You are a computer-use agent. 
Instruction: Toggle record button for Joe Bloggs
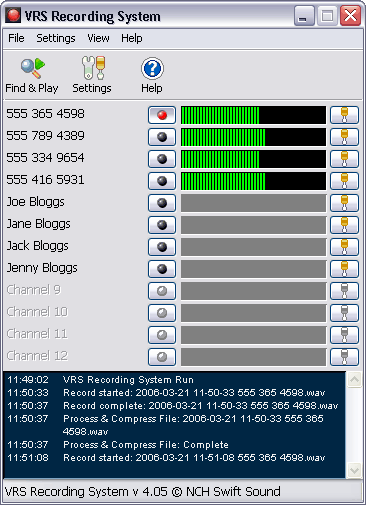[162, 203]
